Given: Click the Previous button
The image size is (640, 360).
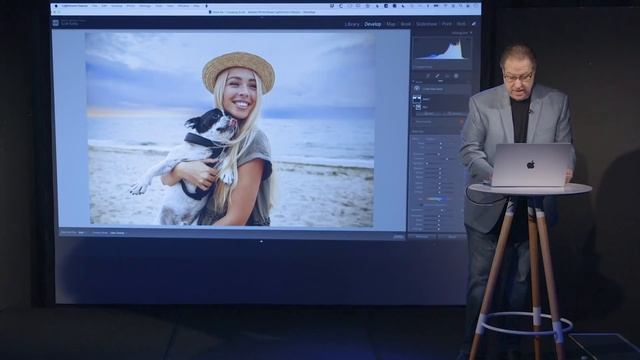Looking at the screenshot, I should pos(422,237).
